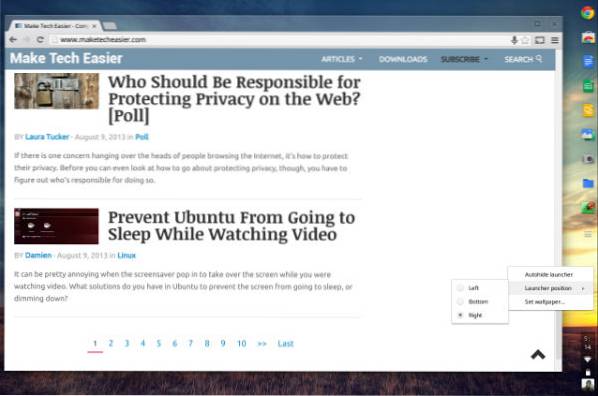Viewport: 598px width, 396px height.
Task: Open the Prevent Ubuntu sleep article headline
Action: [231, 226]
